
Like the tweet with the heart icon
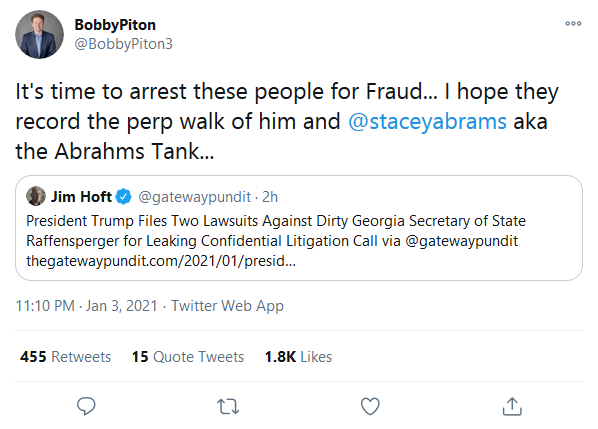[x=370, y=406]
